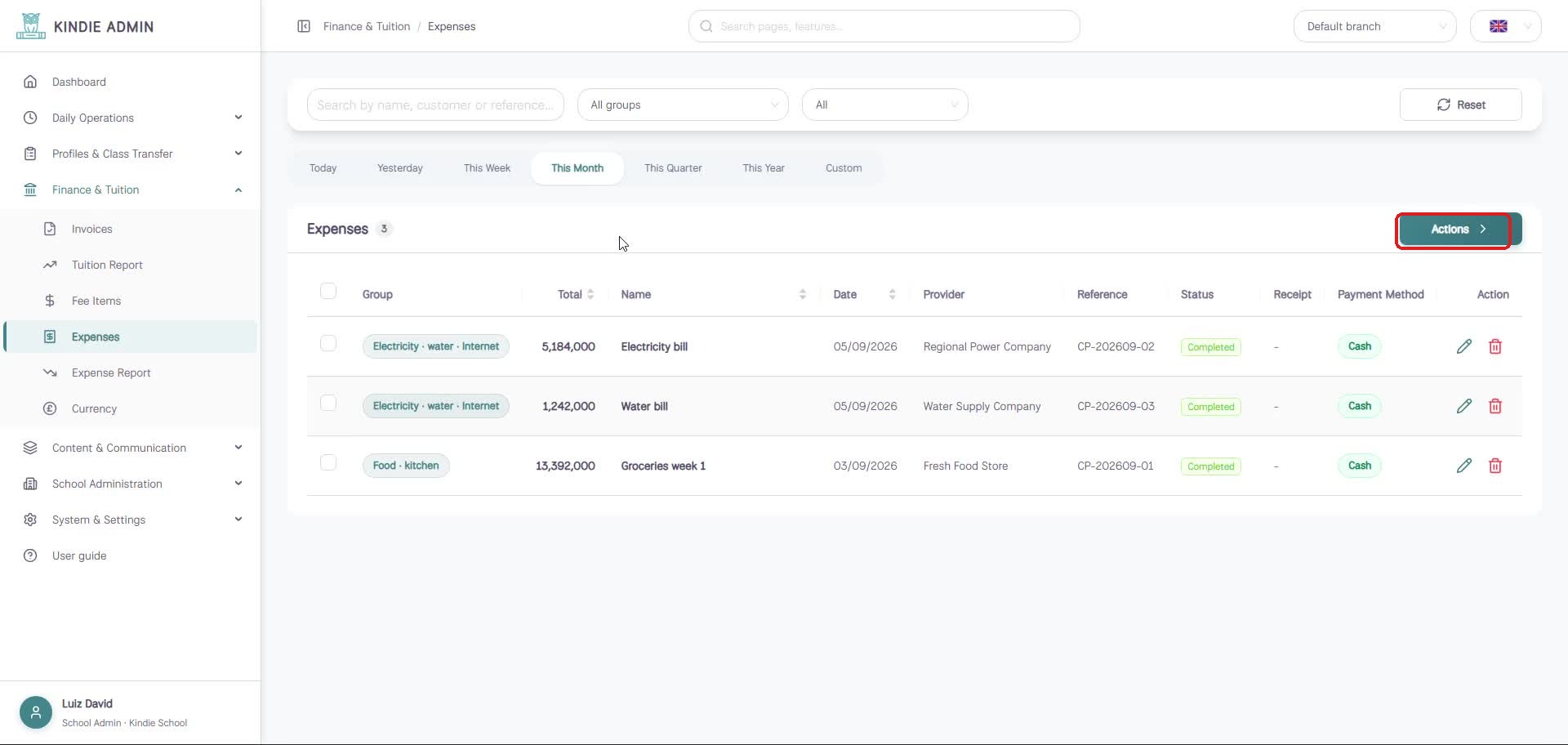Focus the search by name or reference field
The width and height of the screenshot is (1568, 745).
coord(435,105)
